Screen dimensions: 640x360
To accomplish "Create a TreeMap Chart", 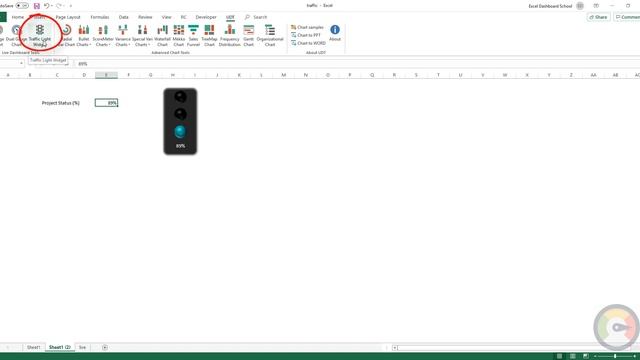I will [x=209, y=35].
